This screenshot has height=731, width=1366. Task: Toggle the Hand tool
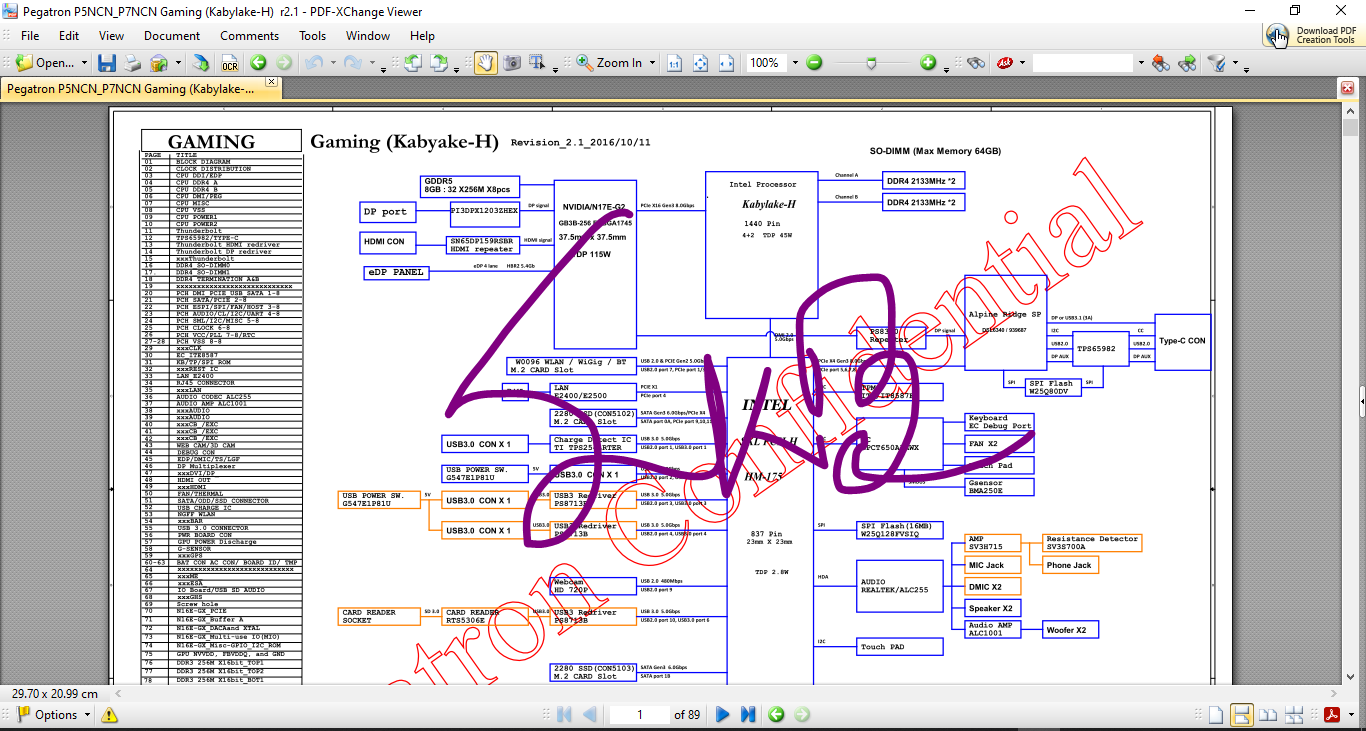[485, 62]
